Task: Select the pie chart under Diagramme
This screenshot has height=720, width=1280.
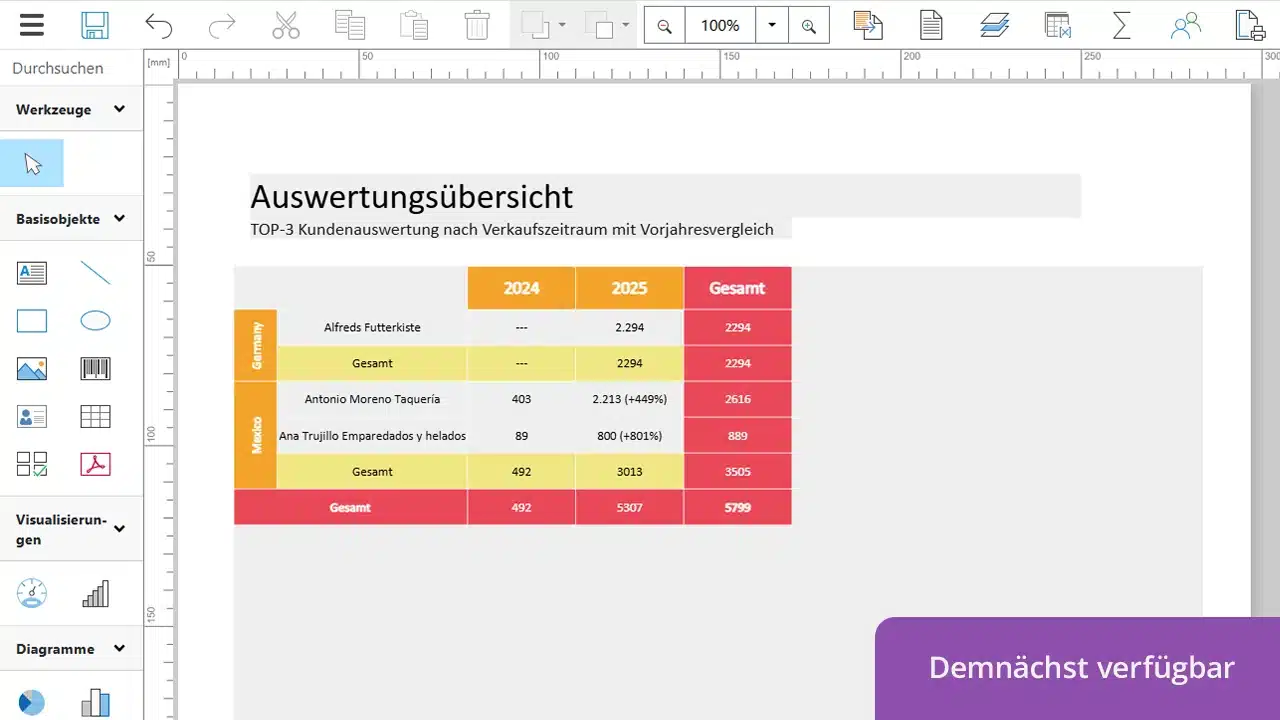Action: coord(31,701)
